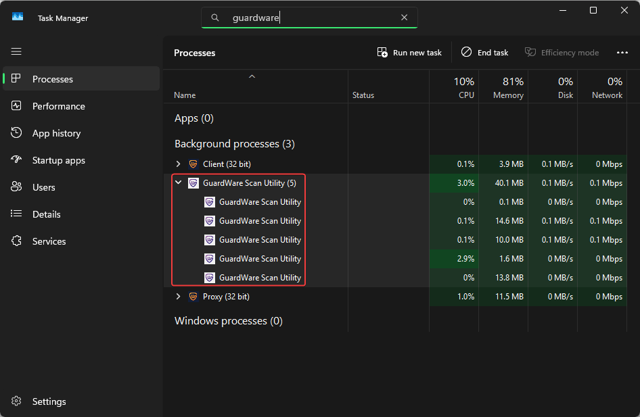Select the Processes tab in sidebar
The height and width of the screenshot is (417, 640).
[x=52, y=79]
